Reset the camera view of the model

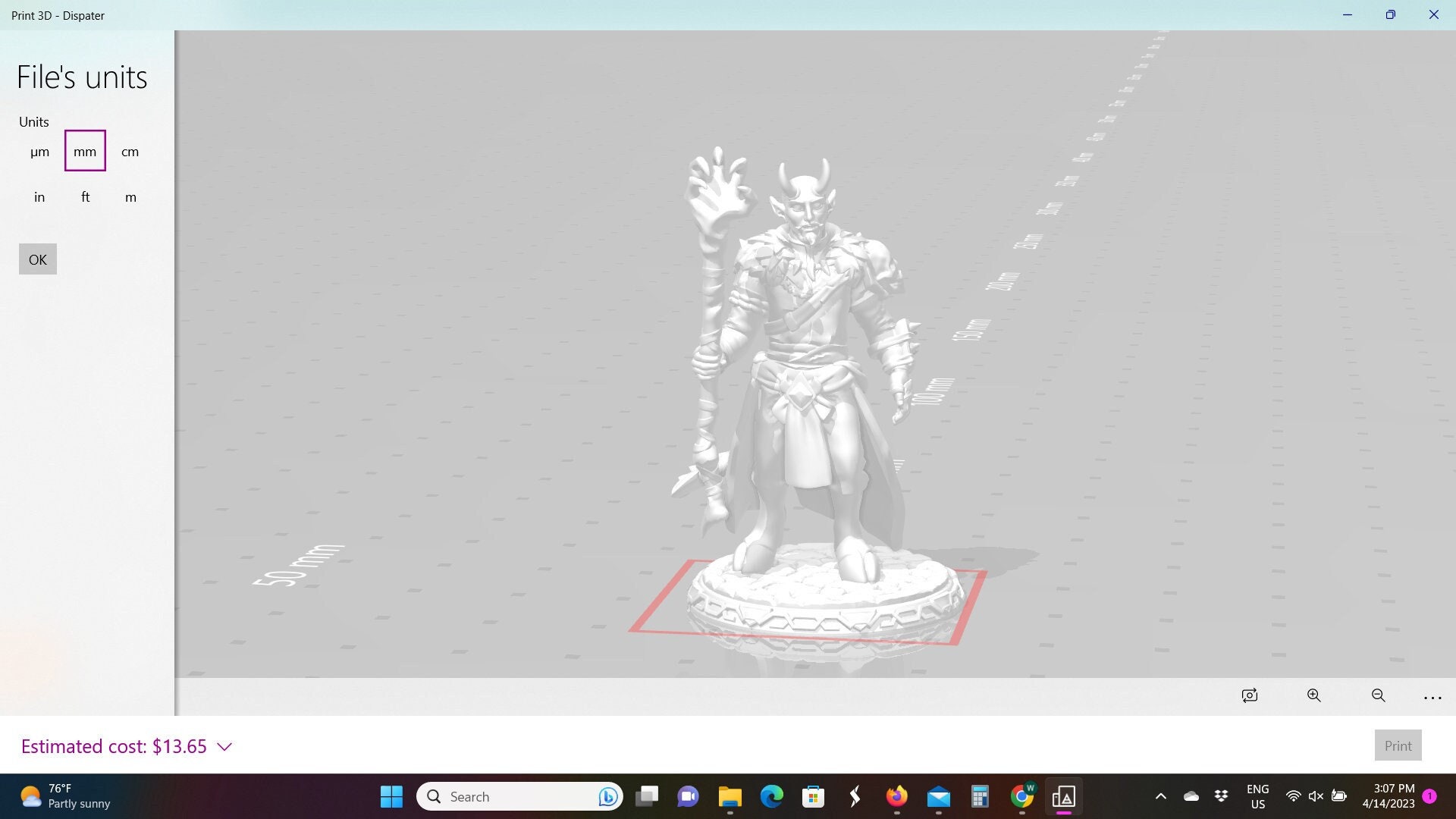(1249, 695)
